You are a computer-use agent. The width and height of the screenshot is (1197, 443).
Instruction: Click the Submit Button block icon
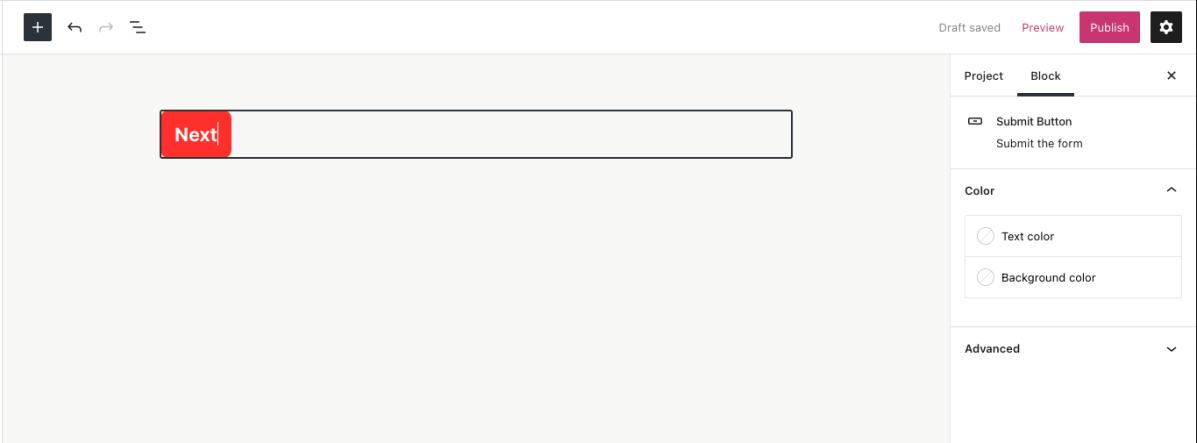[x=975, y=121]
